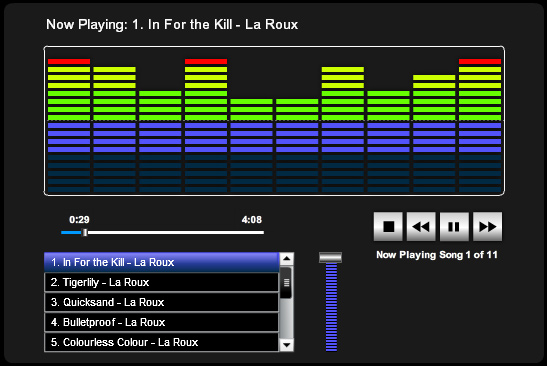Viewport: 547px width, 366px height.
Task: Pause the current song
Action: pos(454,226)
